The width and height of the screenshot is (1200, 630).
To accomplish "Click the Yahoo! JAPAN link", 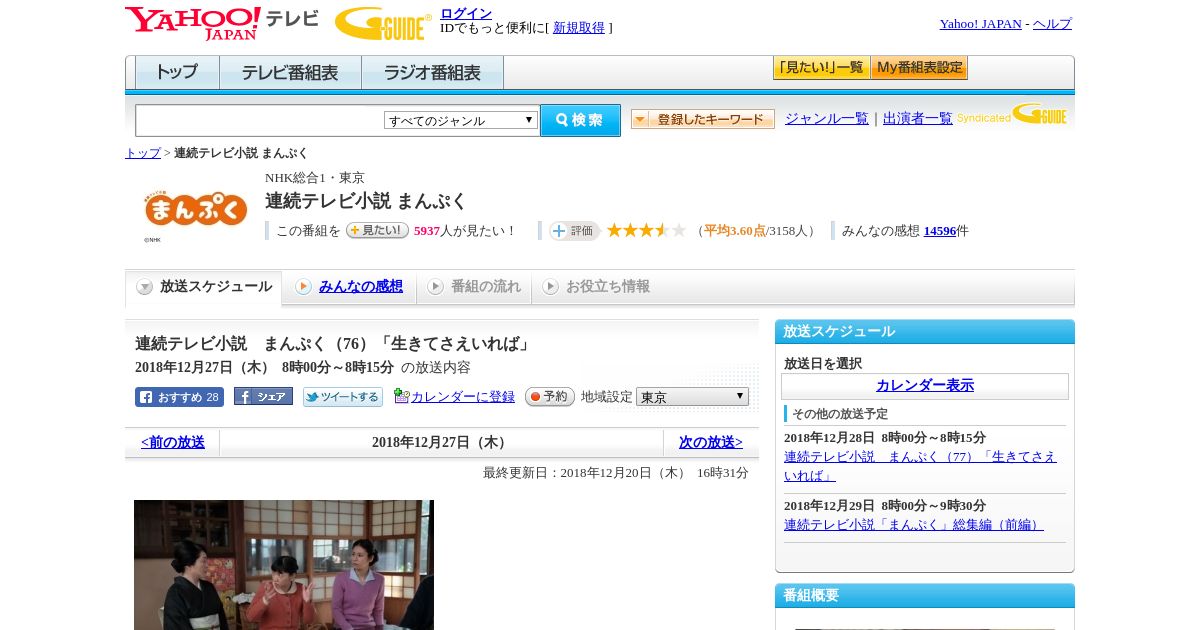I will coord(981,24).
